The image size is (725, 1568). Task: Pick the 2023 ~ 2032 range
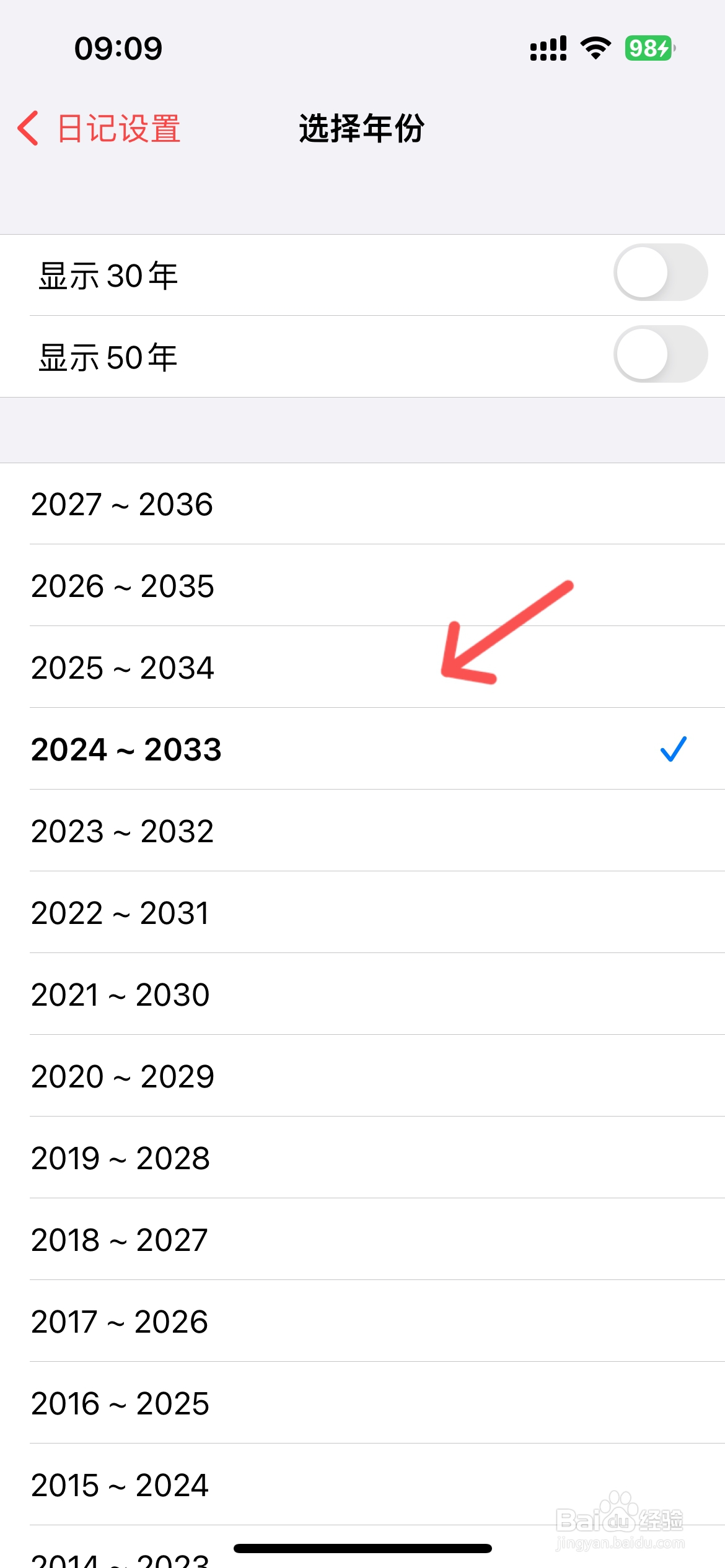[x=362, y=831]
